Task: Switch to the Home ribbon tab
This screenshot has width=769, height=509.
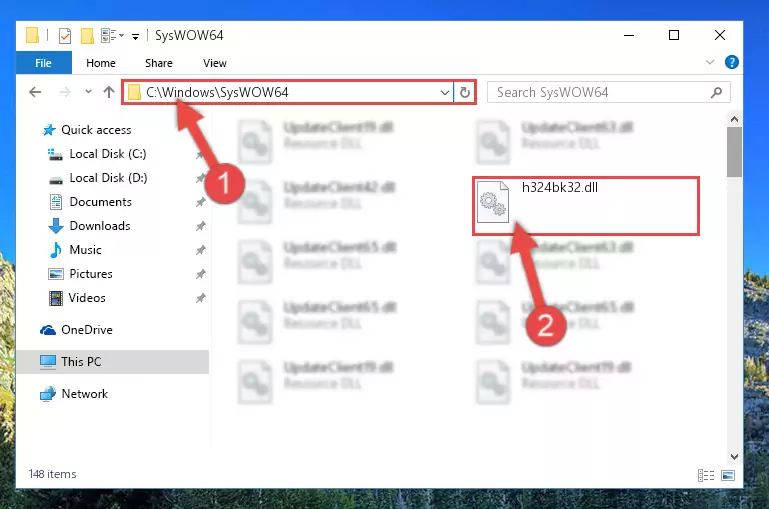Action: click(x=101, y=63)
